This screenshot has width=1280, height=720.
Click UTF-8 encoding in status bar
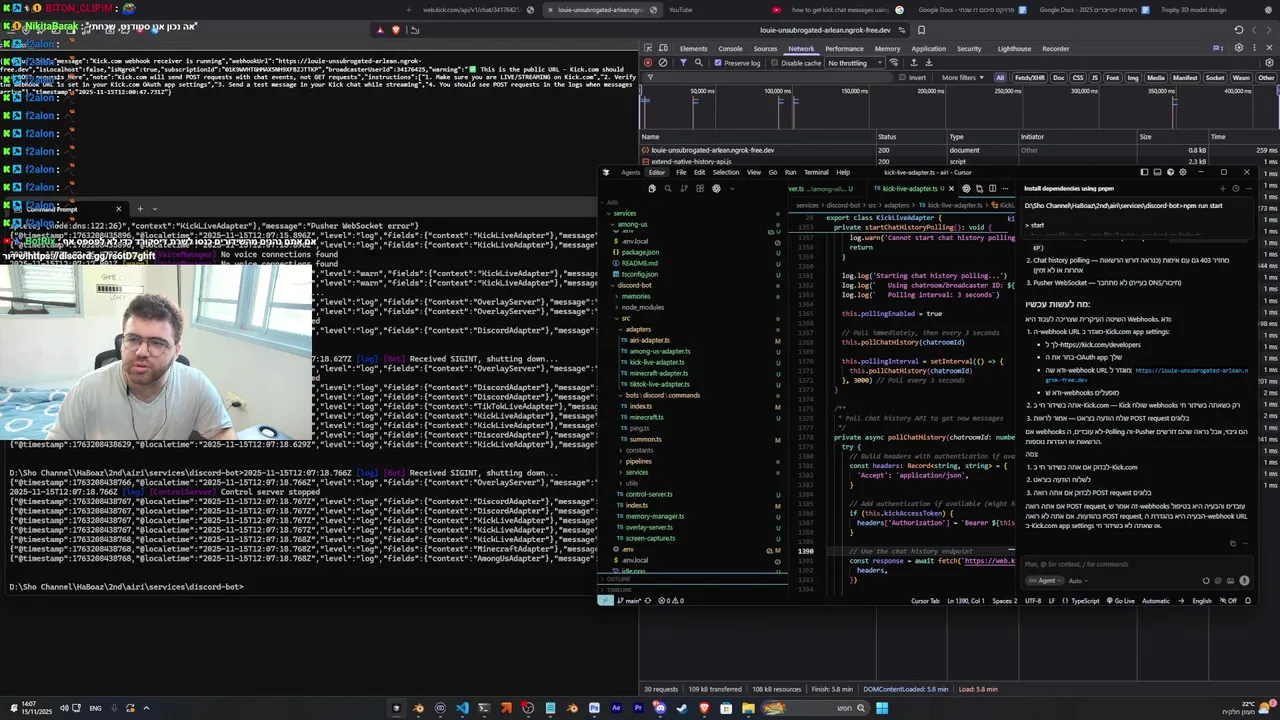point(1033,601)
